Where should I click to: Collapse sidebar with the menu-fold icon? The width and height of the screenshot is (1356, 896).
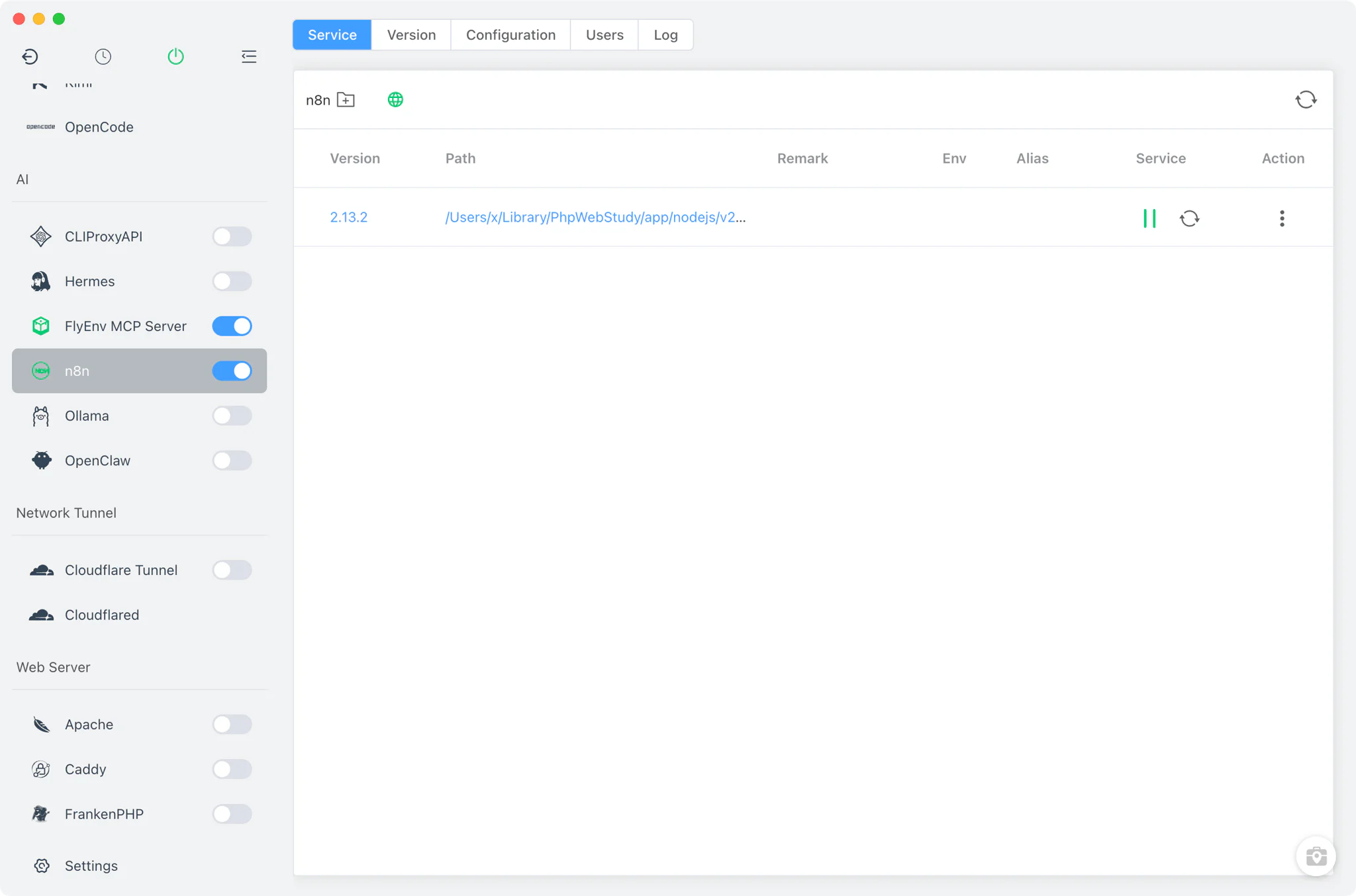pos(249,57)
